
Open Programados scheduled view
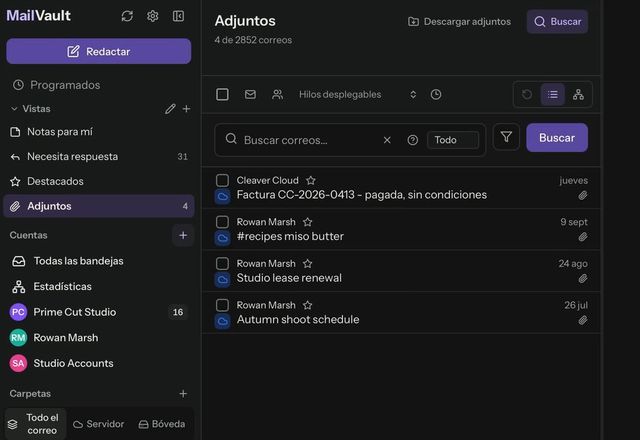point(56,85)
